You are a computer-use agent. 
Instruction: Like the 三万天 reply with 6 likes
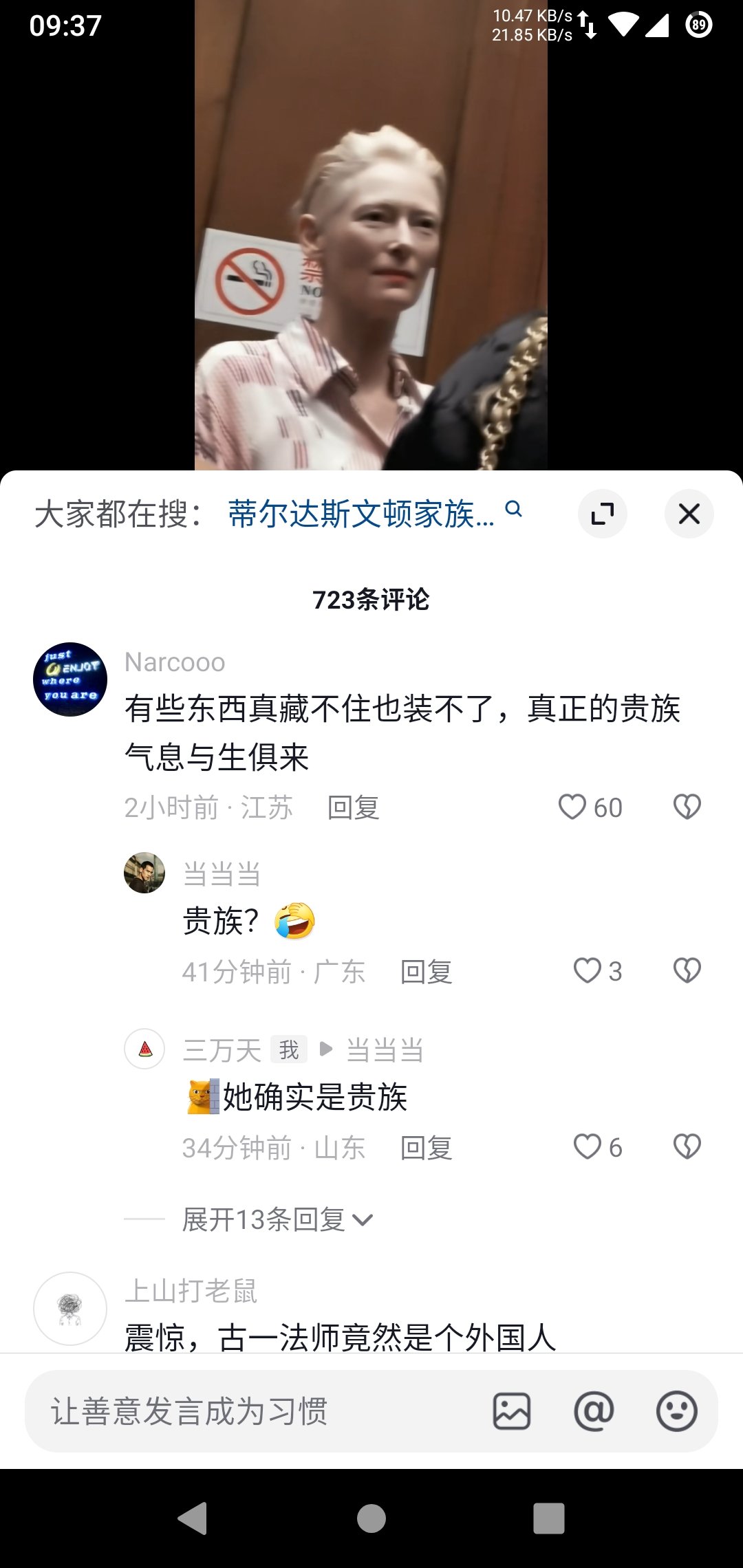point(588,1146)
